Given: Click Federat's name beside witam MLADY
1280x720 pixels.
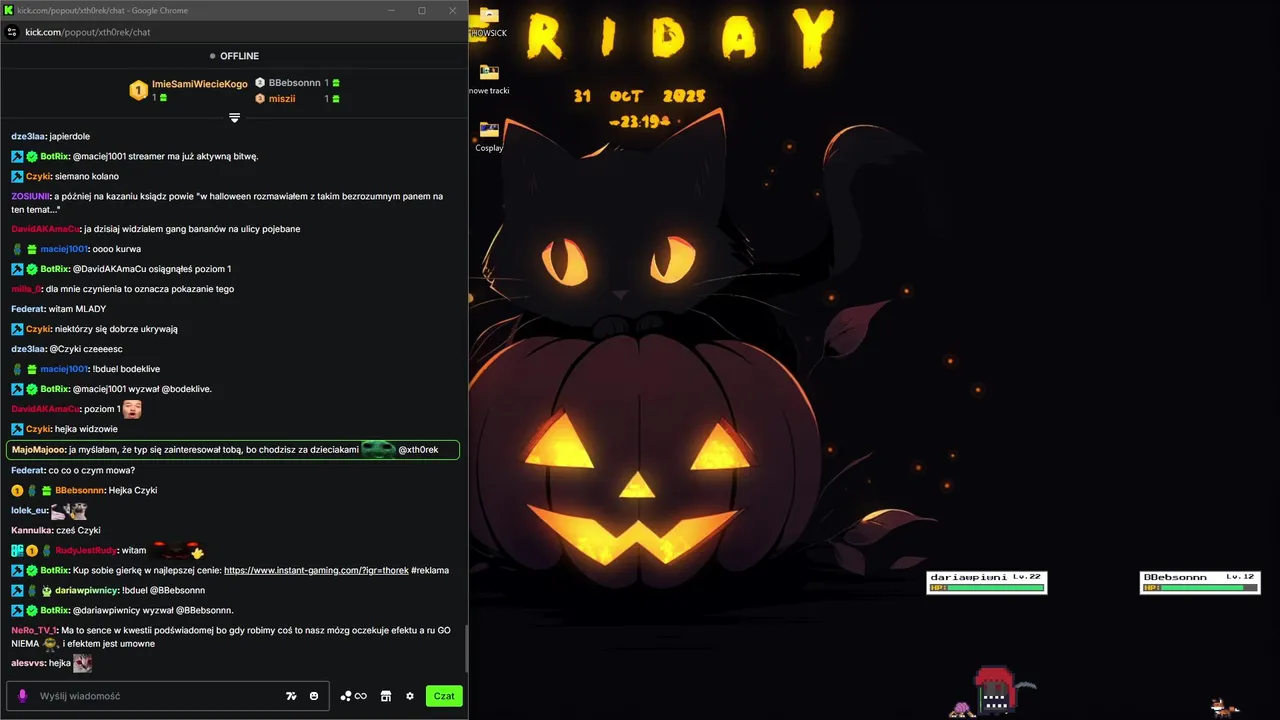Looking at the screenshot, I should click(x=28, y=309).
